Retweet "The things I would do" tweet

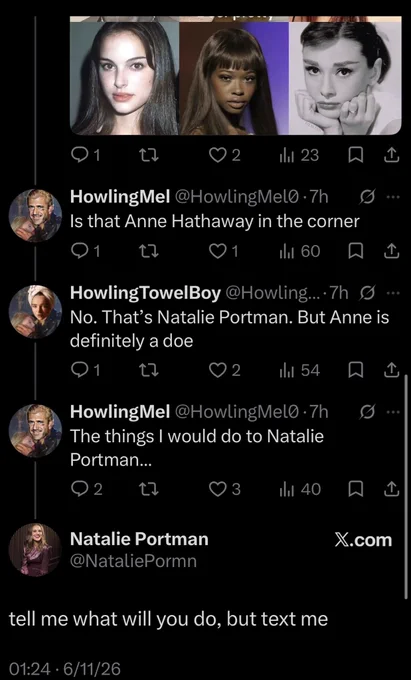(x=150, y=489)
